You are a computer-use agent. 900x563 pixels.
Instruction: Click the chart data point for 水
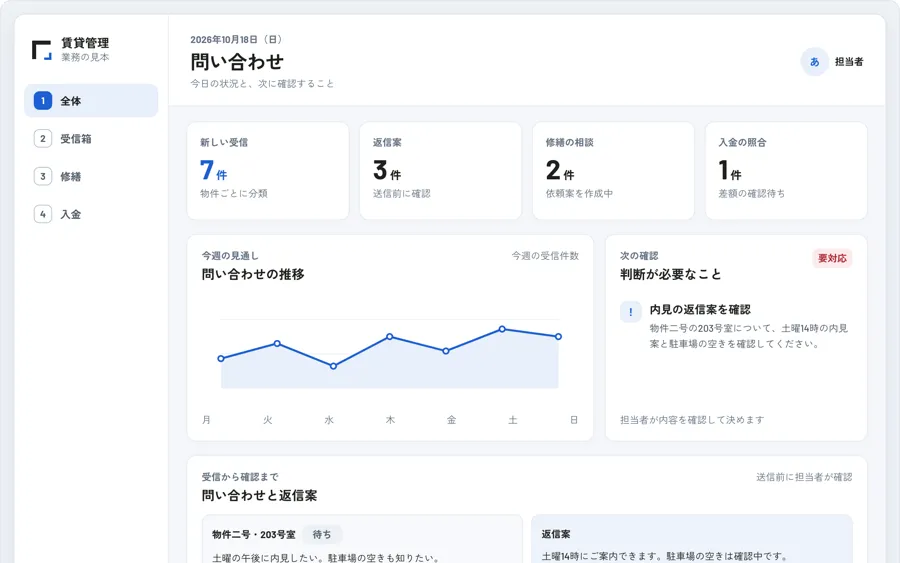[333, 366]
